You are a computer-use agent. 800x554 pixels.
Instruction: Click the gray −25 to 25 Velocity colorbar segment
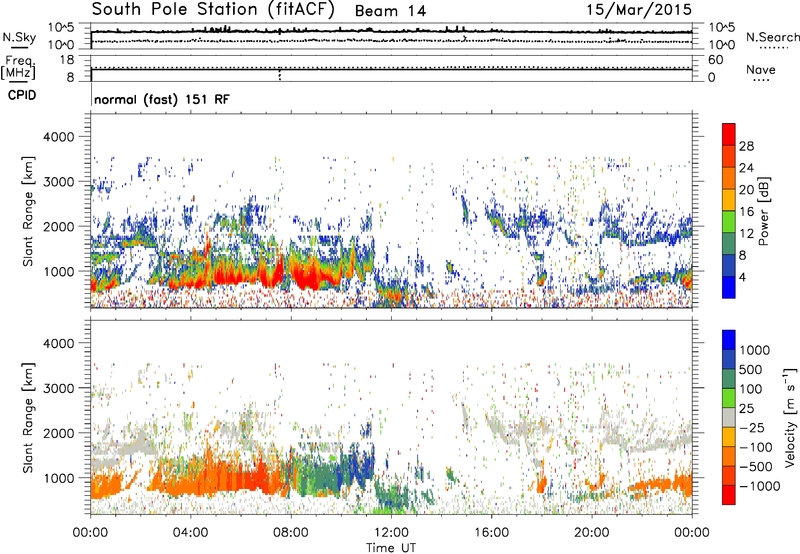[729, 417]
